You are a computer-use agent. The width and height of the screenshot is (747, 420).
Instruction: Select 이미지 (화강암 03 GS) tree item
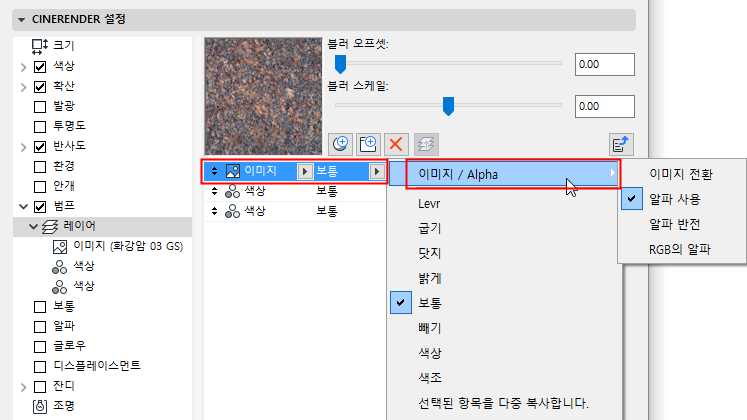click(128, 246)
